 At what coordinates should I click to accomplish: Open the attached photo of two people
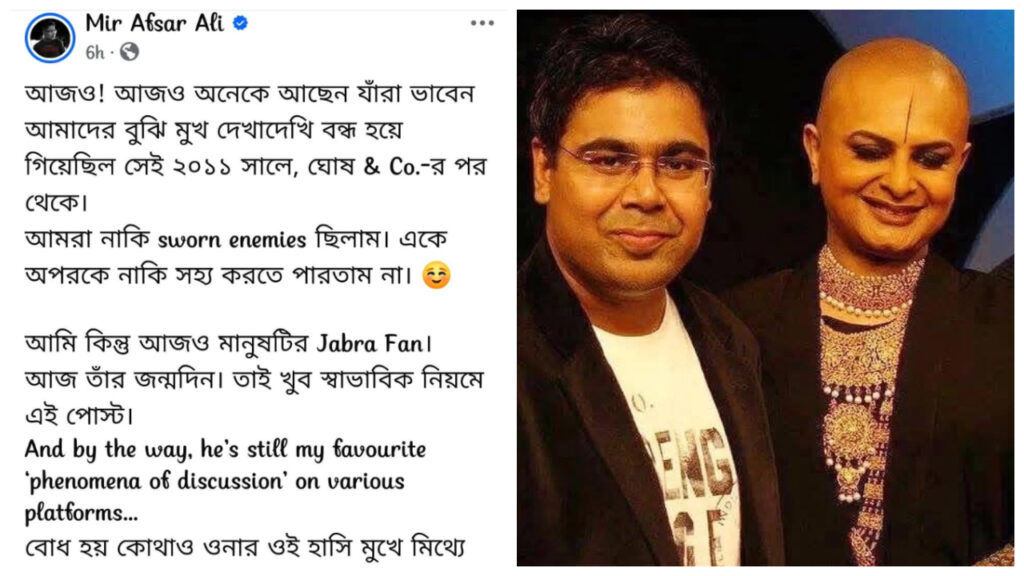(765, 288)
